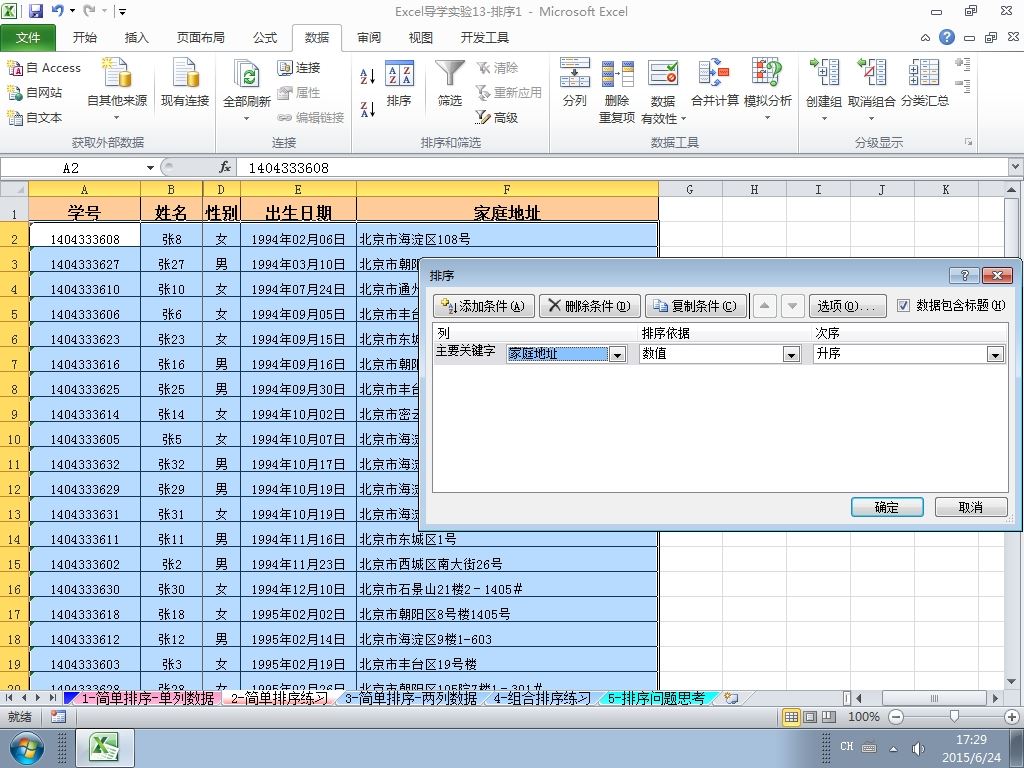Save the workbook from quick access toolbar
Viewport: 1024px width, 768px height.
pyautogui.click(x=35, y=11)
